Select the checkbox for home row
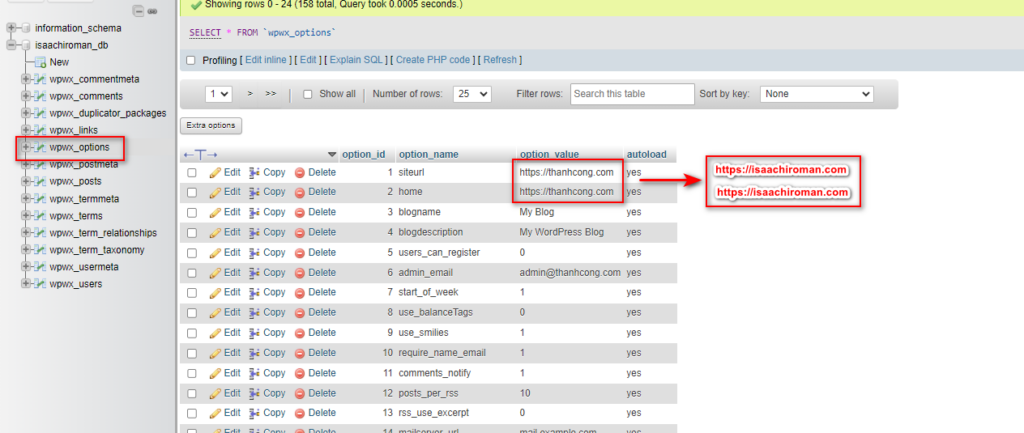 [x=192, y=192]
